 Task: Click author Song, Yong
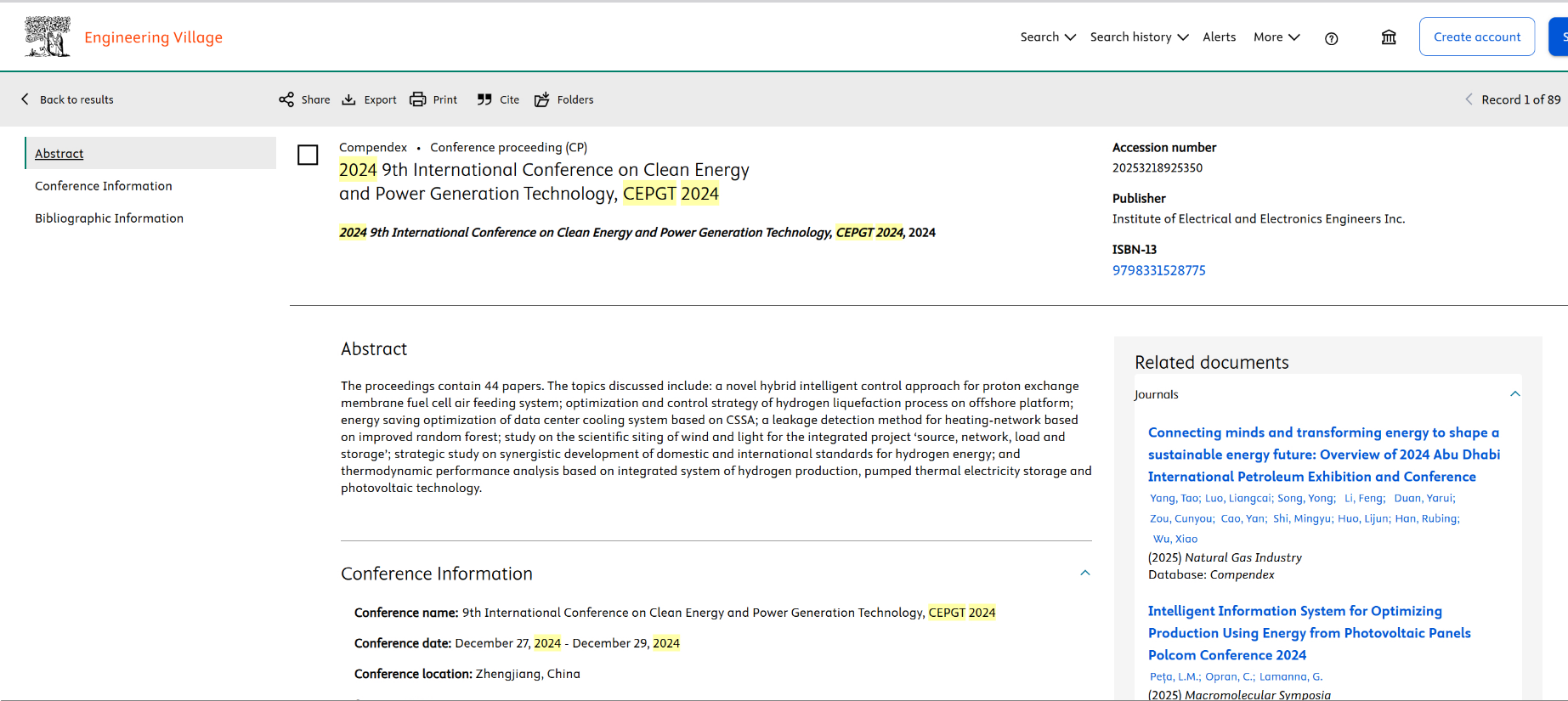(x=1306, y=498)
